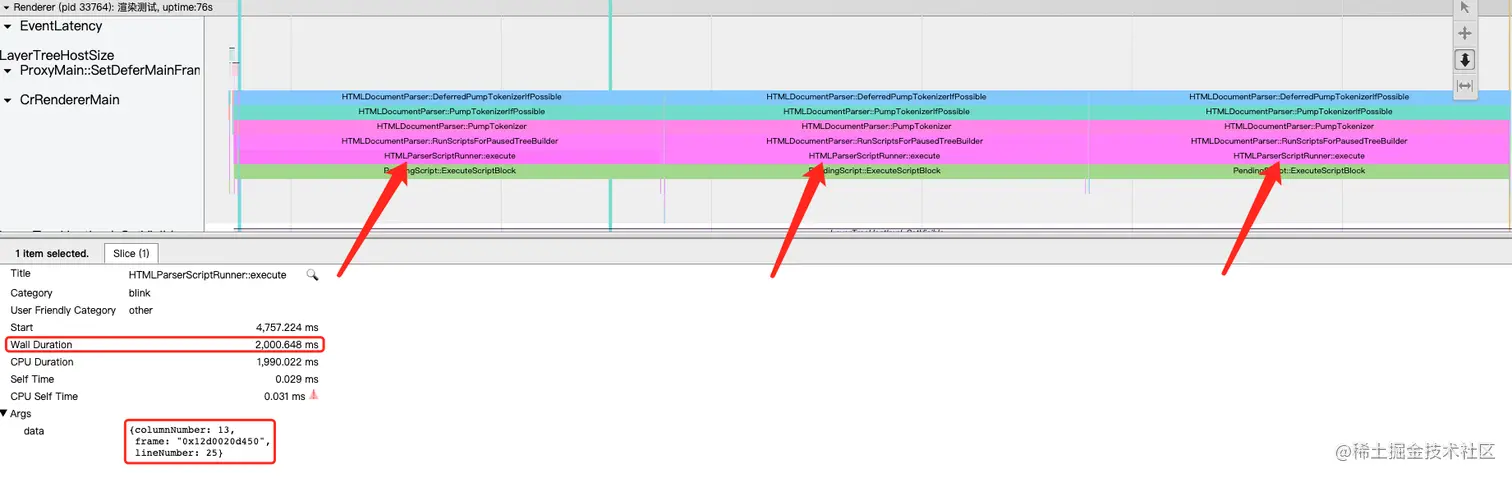Click the "User Friendly Category" label

click(x=63, y=310)
